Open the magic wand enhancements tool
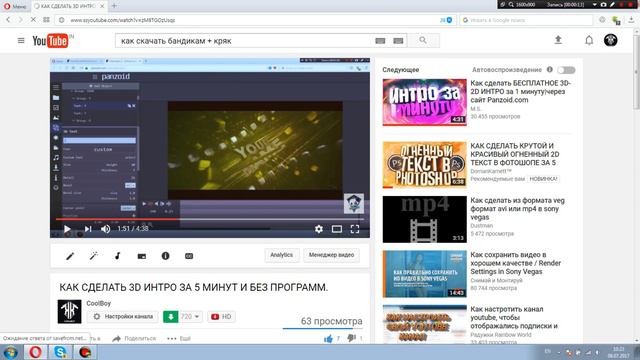This screenshot has width=640, height=360. [x=94, y=256]
